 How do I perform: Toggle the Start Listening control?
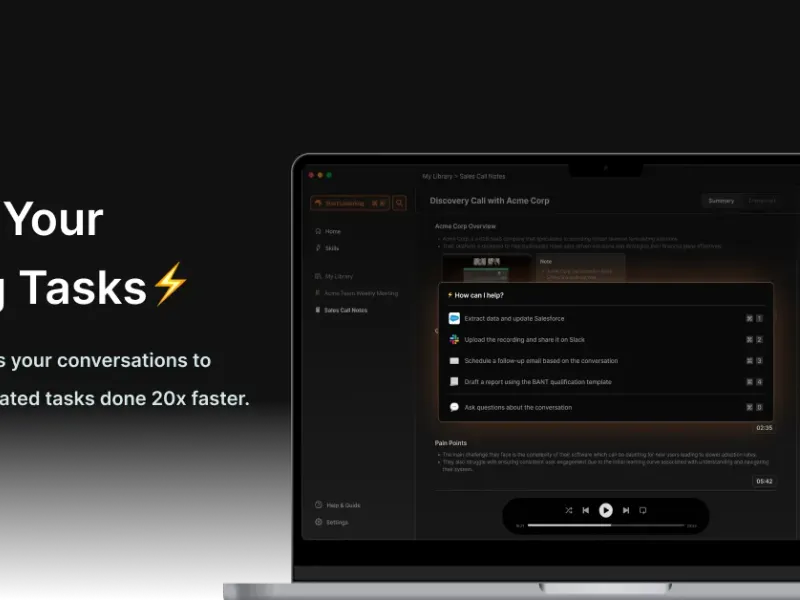point(345,203)
